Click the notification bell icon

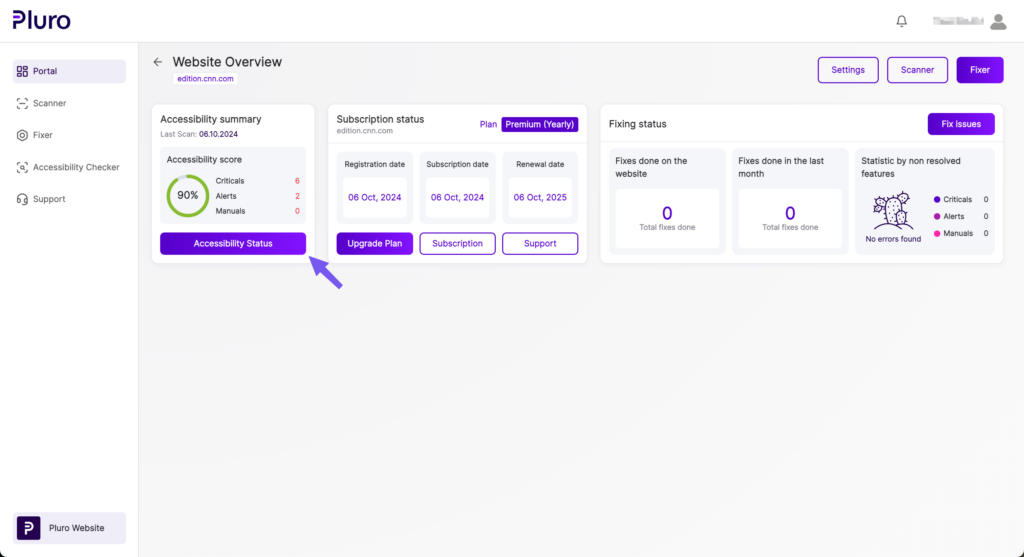coord(902,21)
